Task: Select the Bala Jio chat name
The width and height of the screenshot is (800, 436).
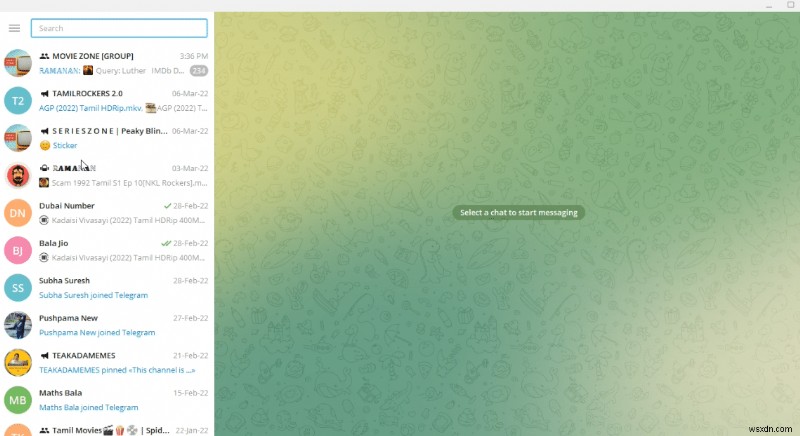Action: pos(54,243)
